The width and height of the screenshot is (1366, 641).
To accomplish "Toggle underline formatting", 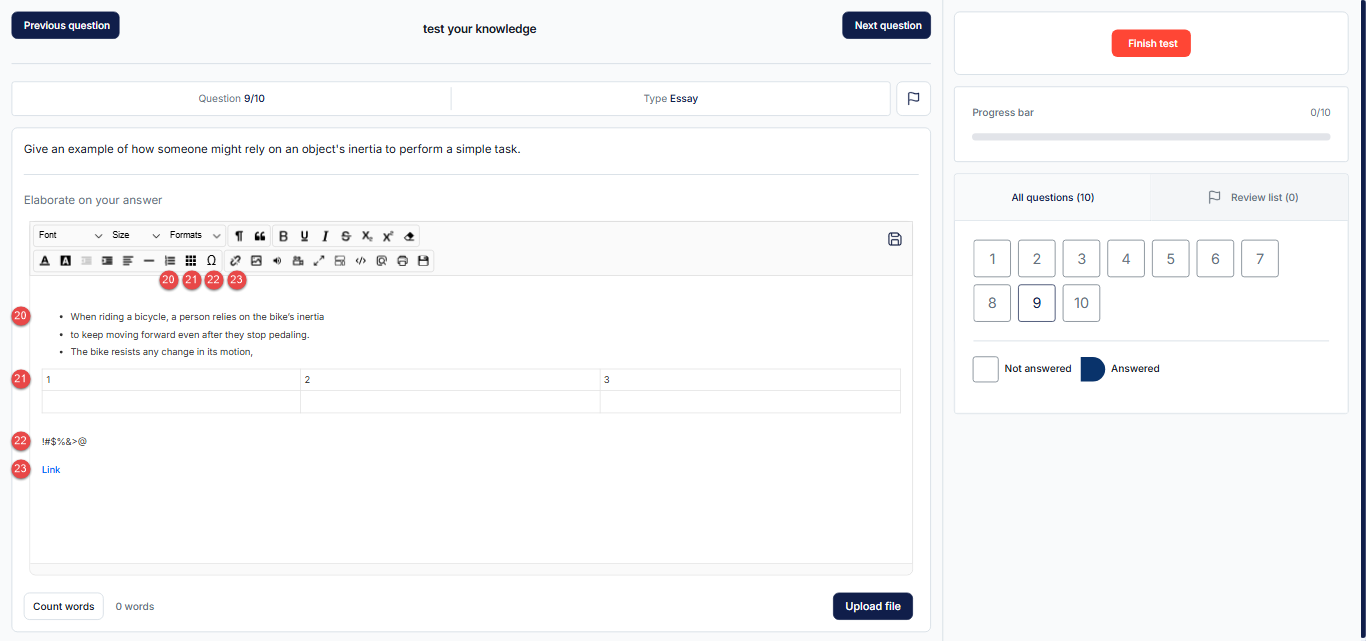I will pyautogui.click(x=304, y=236).
